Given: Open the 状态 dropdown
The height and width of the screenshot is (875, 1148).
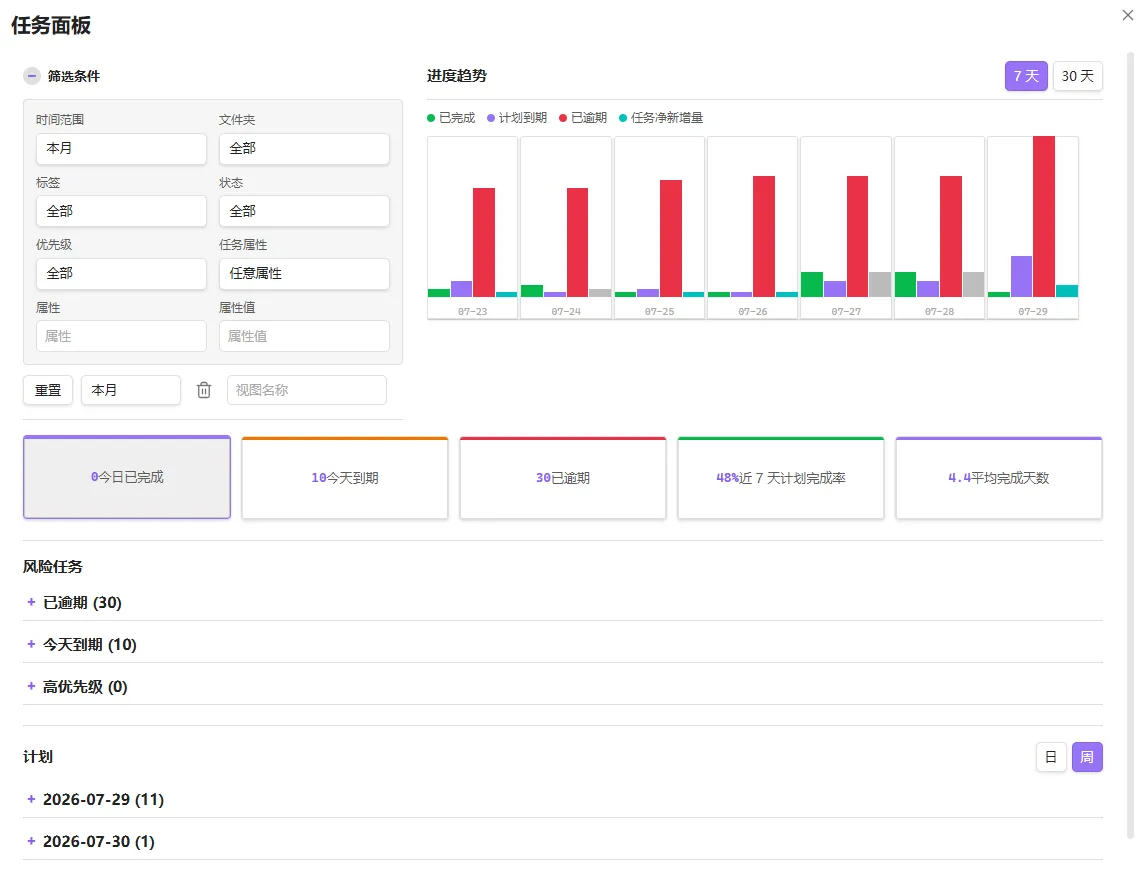Looking at the screenshot, I should click(304, 212).
